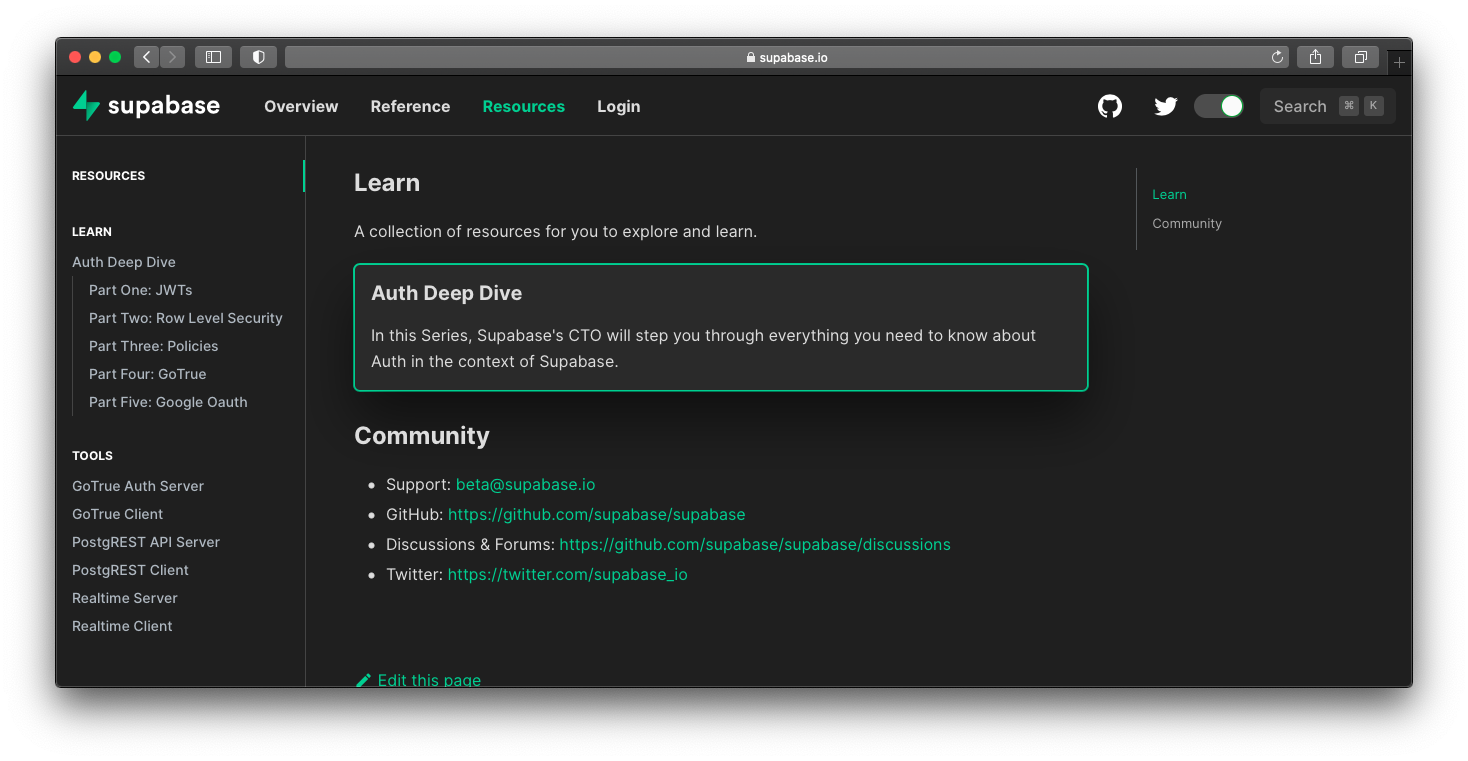The width and height of the screenshot is (1468, 761).
Task: Go forward with Safari's forward arrow
Action: 172,57
